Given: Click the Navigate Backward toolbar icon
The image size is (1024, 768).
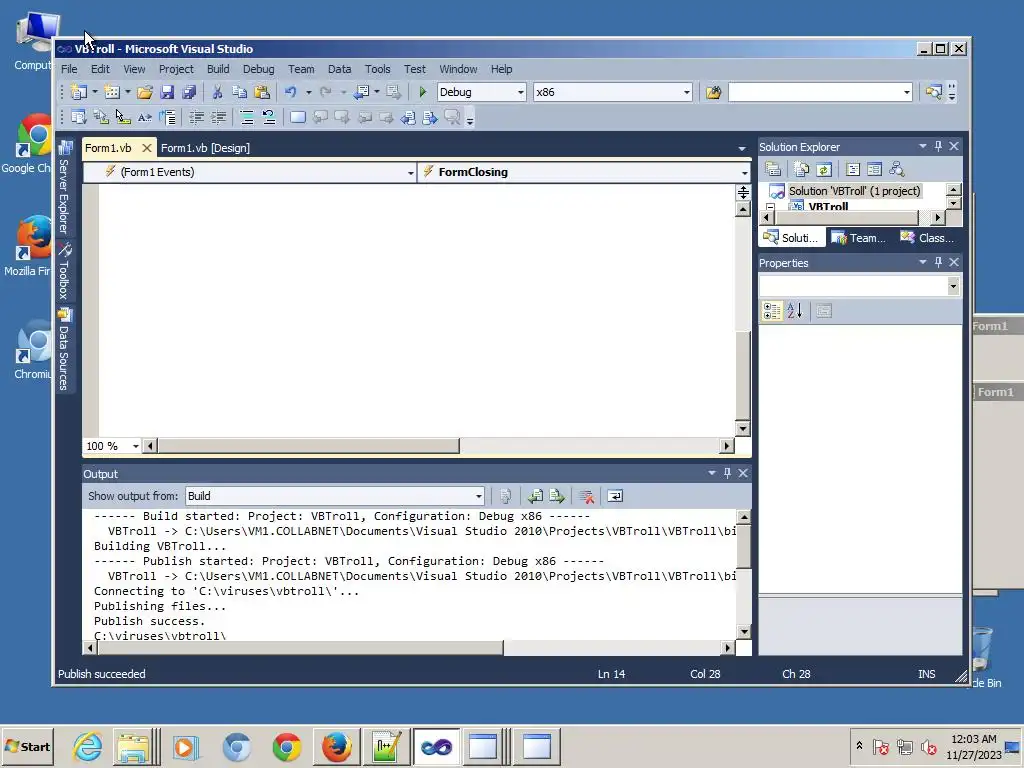Looking at the screenshot, I should [x=361, y=92].
